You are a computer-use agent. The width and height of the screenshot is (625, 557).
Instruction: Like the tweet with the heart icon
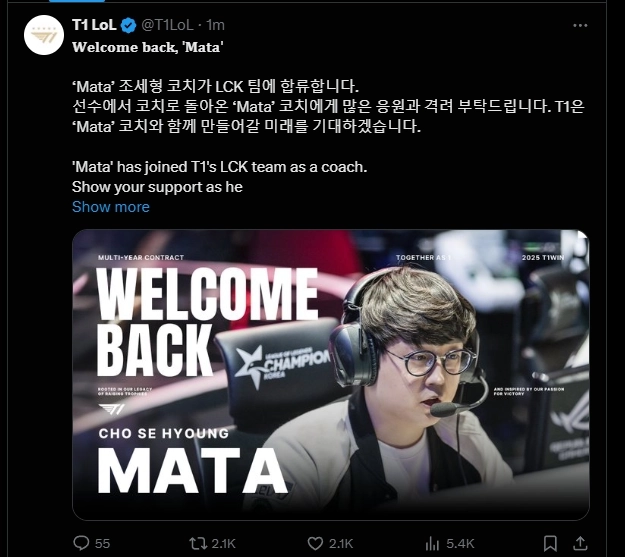(315, 543)
